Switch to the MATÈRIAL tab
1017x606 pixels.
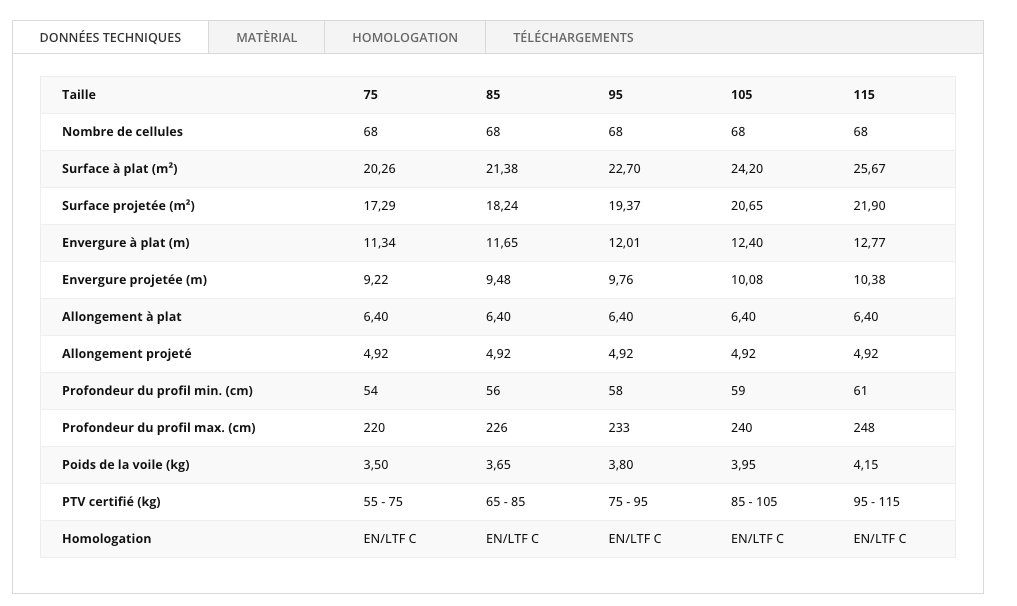click(x=266, y=37)
